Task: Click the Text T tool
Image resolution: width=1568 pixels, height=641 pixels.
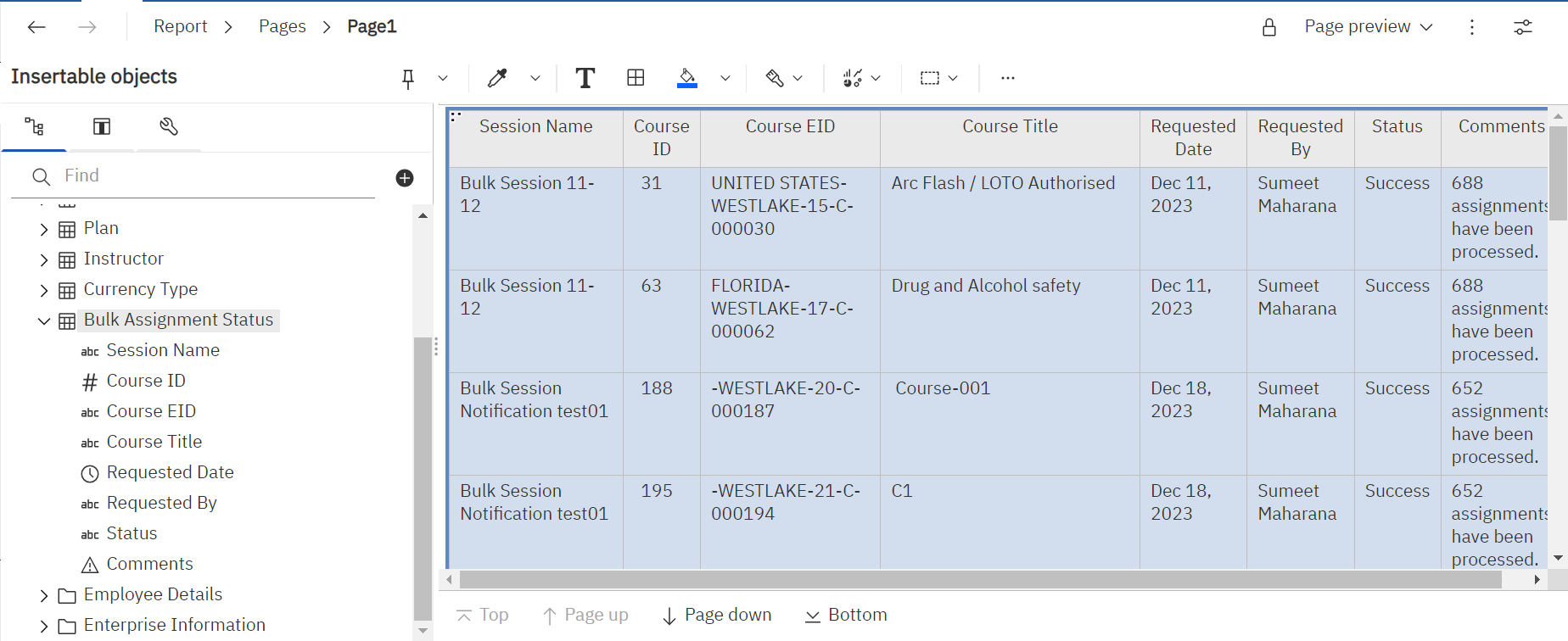Action: coord(585,78)
